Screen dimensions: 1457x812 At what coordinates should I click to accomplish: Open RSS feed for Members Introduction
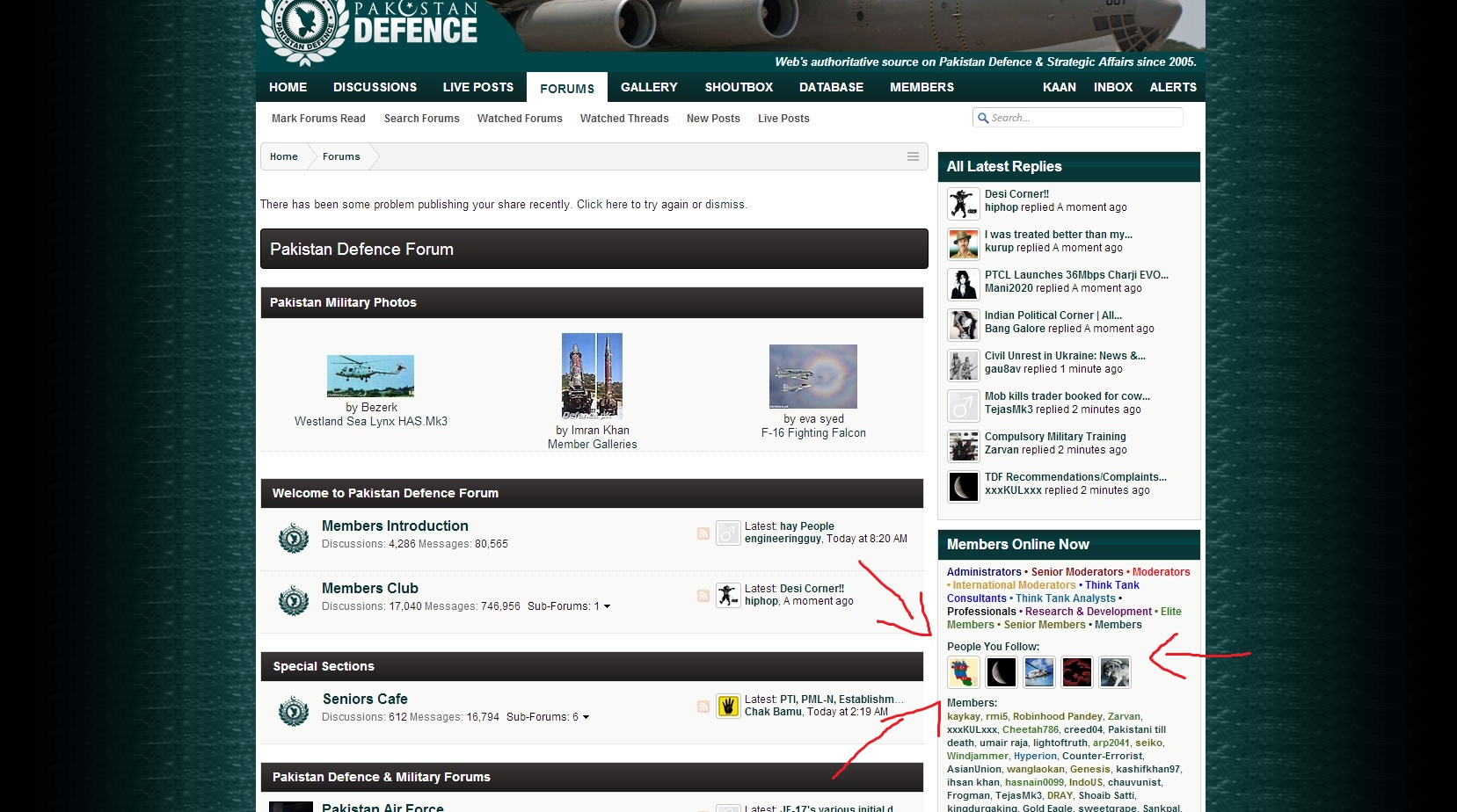(x=703, y=533)
